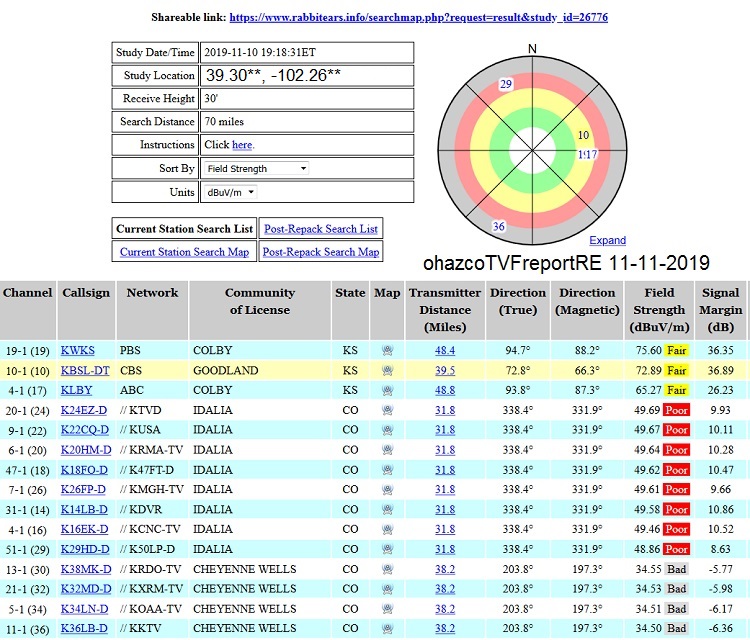Click the map icon beside K20HM-D
This screenshot has width=750, height=640.
(x=387, y=450)
